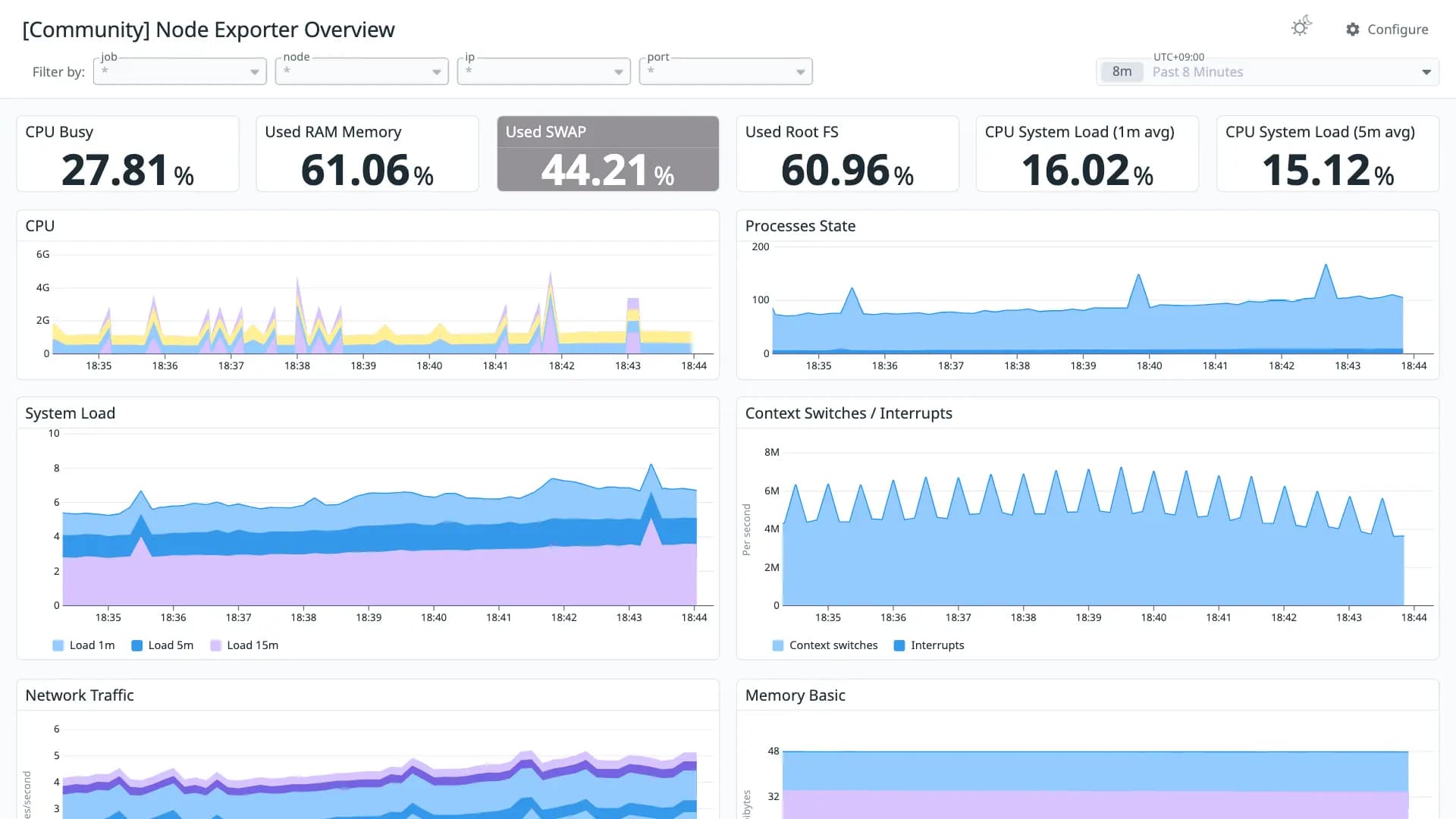Open the Past 8 Minutes time range selector
Screen dimensions: 1456x819
[x=1267, y=72]
